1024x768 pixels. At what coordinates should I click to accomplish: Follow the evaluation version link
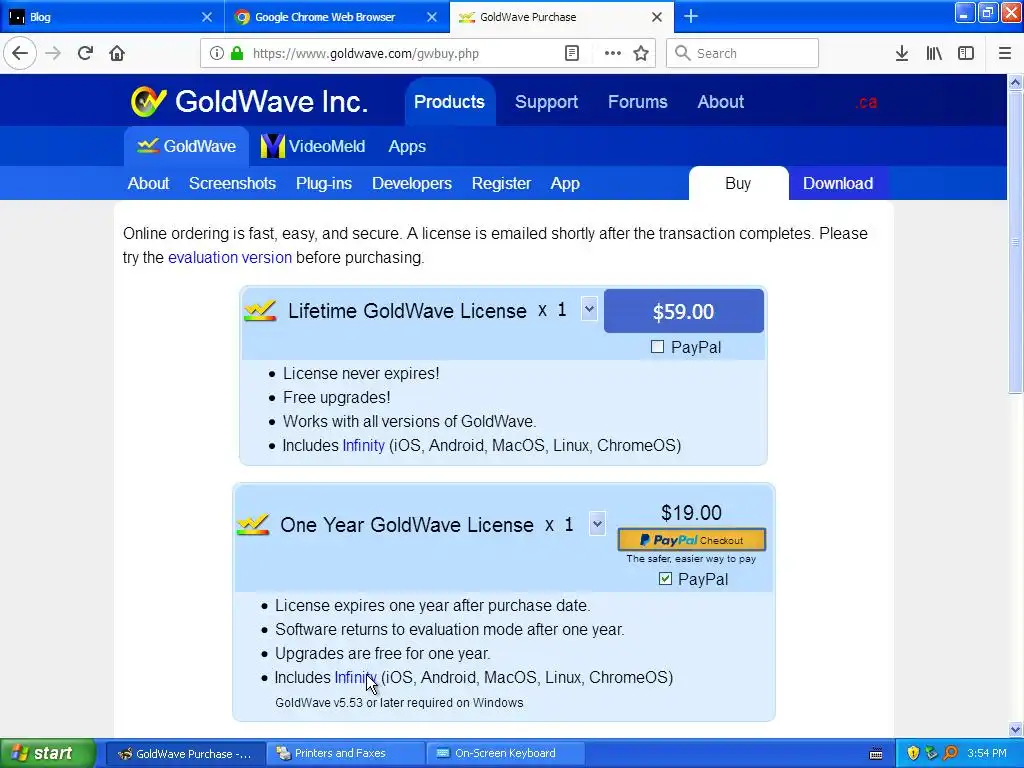click(230, 257)
